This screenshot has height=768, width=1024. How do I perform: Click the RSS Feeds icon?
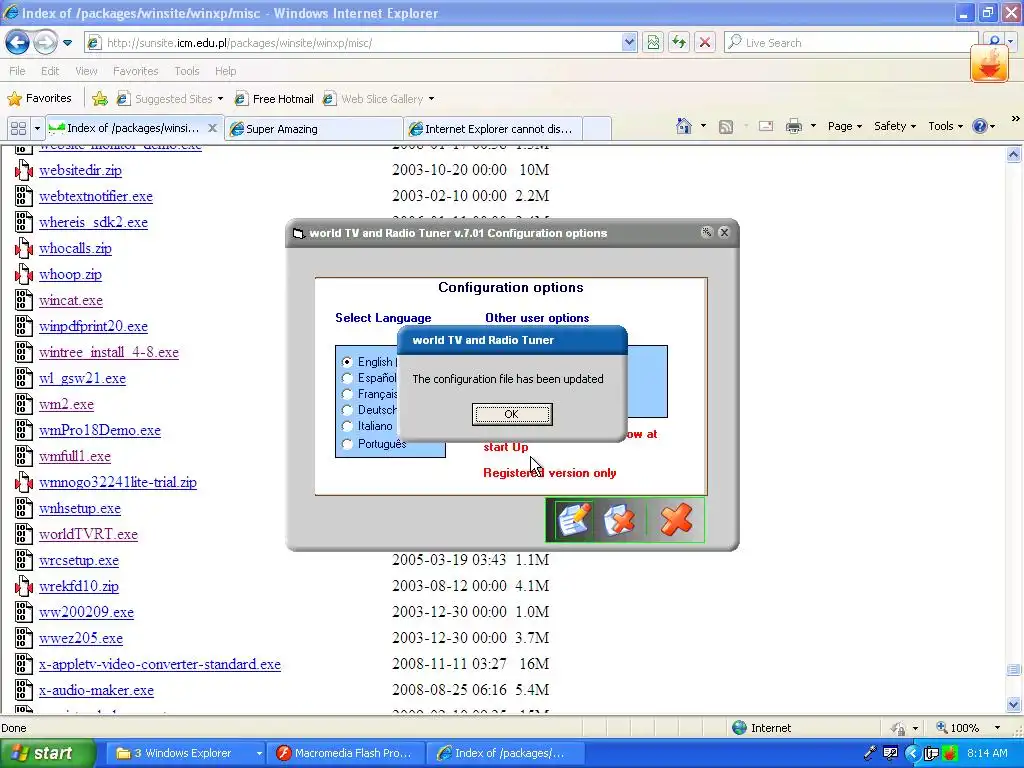click(726, 127)
